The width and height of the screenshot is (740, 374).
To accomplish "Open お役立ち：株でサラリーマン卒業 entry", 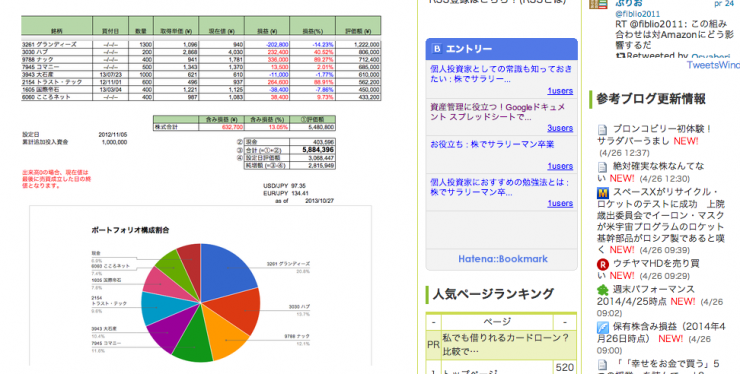I will (492, 144).
